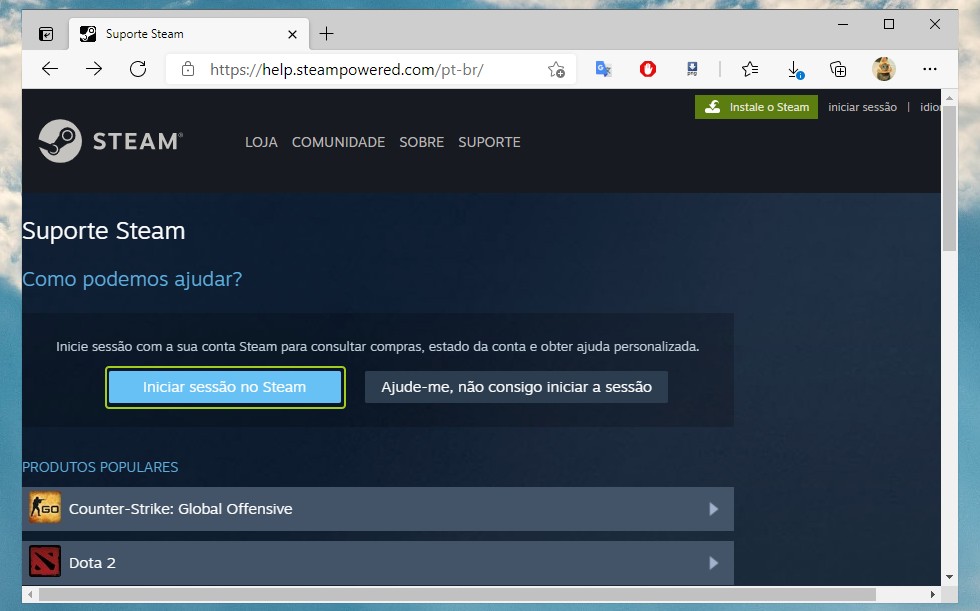Image resolution: width=980 pixels, height=611 pixels.
Task: Click the Steam logo in the header
Action: (x=110, y=141)
